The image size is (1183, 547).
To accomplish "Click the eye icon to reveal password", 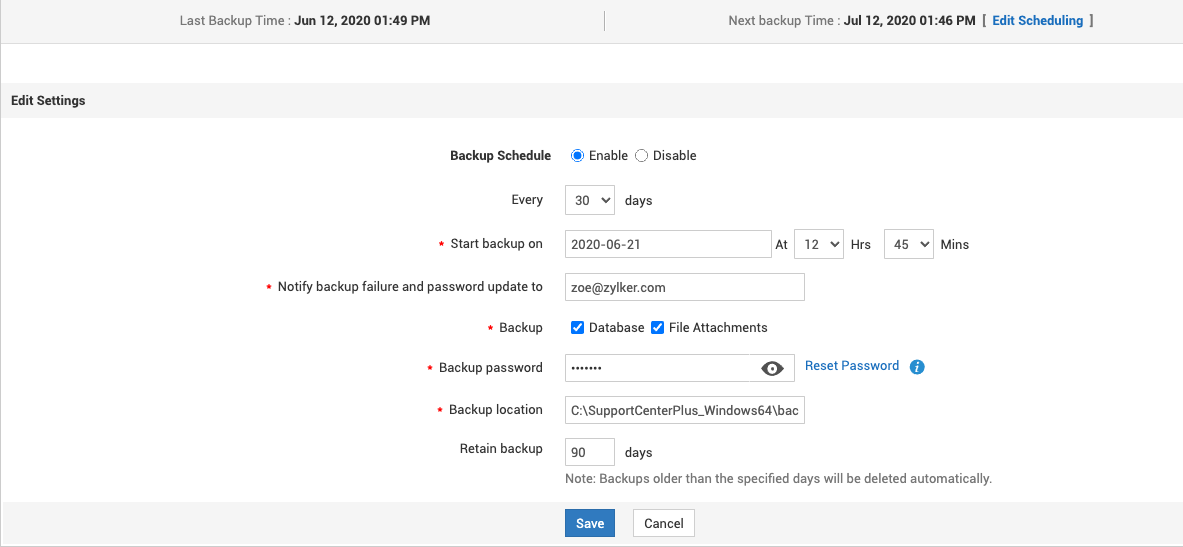I will click(x=772, y=368).
